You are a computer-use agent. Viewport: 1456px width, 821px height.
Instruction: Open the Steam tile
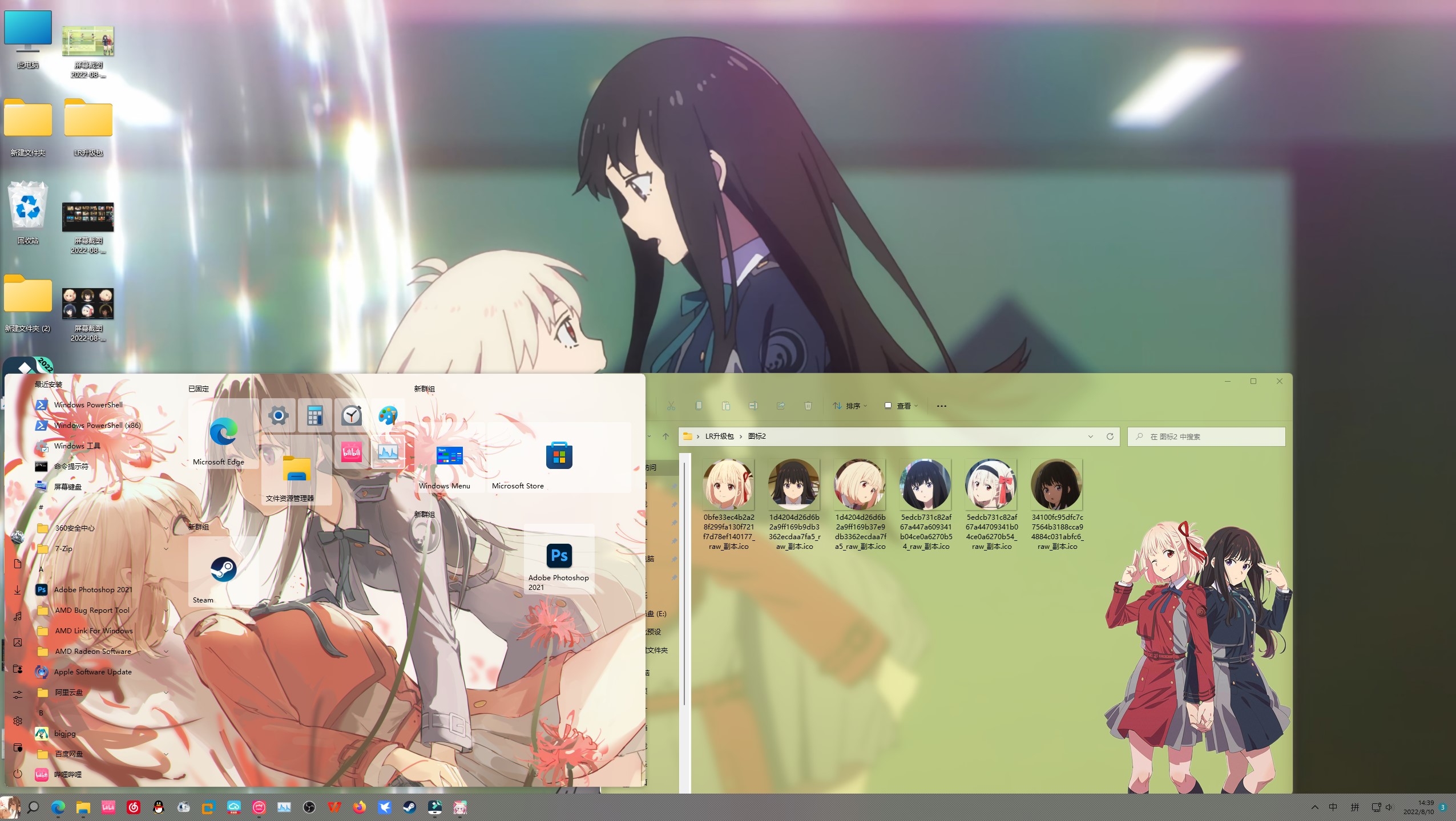[x=223, y=571]
